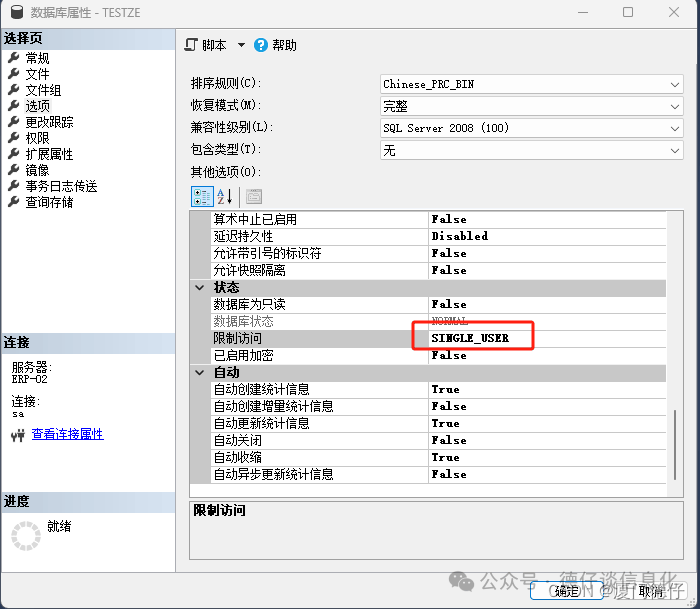This screenshot has width=700, height=609.
Task: Click the wrench icon beside 更改跟踪
Action: click(14, 121)
